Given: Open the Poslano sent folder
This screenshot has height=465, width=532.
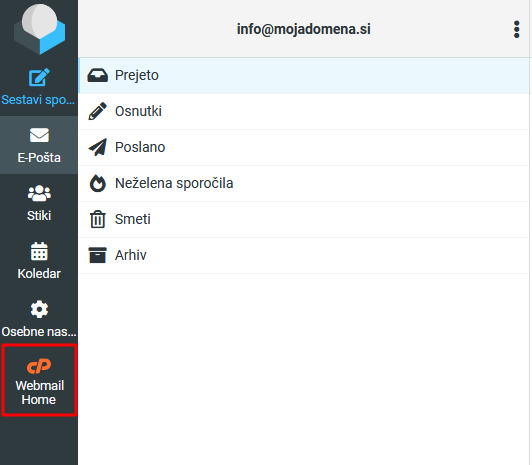Looking at the screenshot, I should tap(304, 148).
